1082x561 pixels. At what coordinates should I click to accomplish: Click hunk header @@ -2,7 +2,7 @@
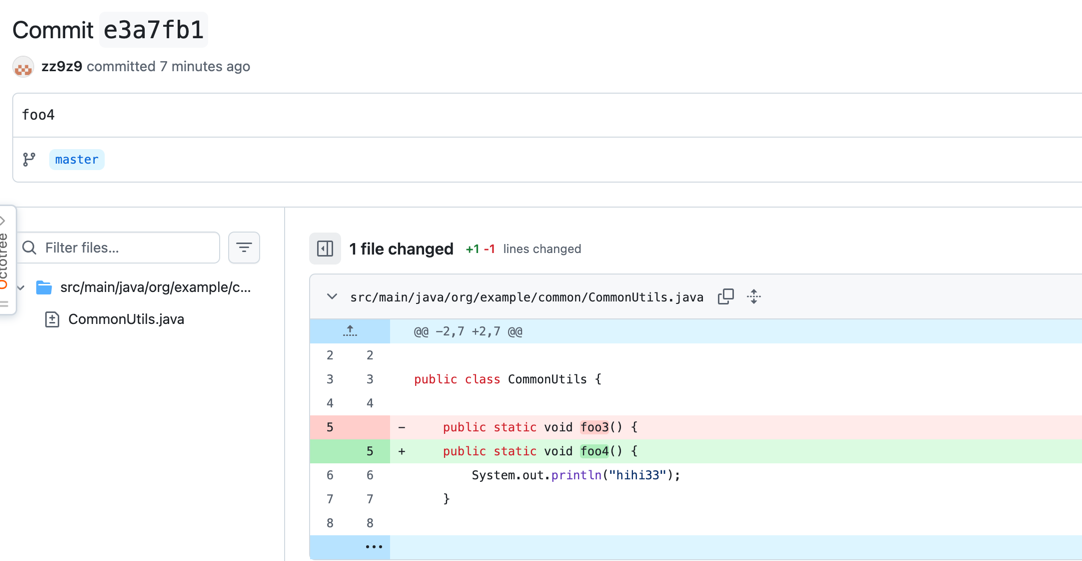[468, 332]
